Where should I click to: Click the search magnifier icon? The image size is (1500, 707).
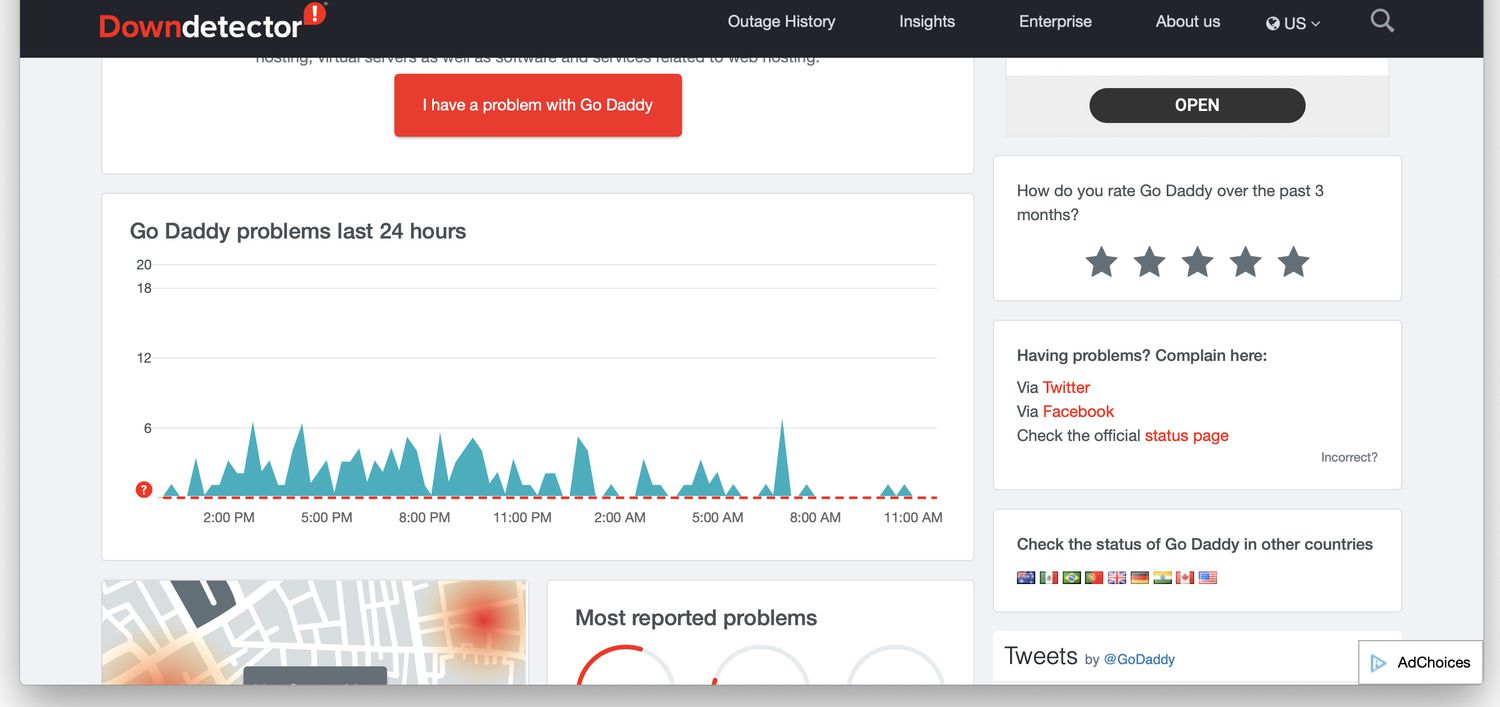point(1382,21)
